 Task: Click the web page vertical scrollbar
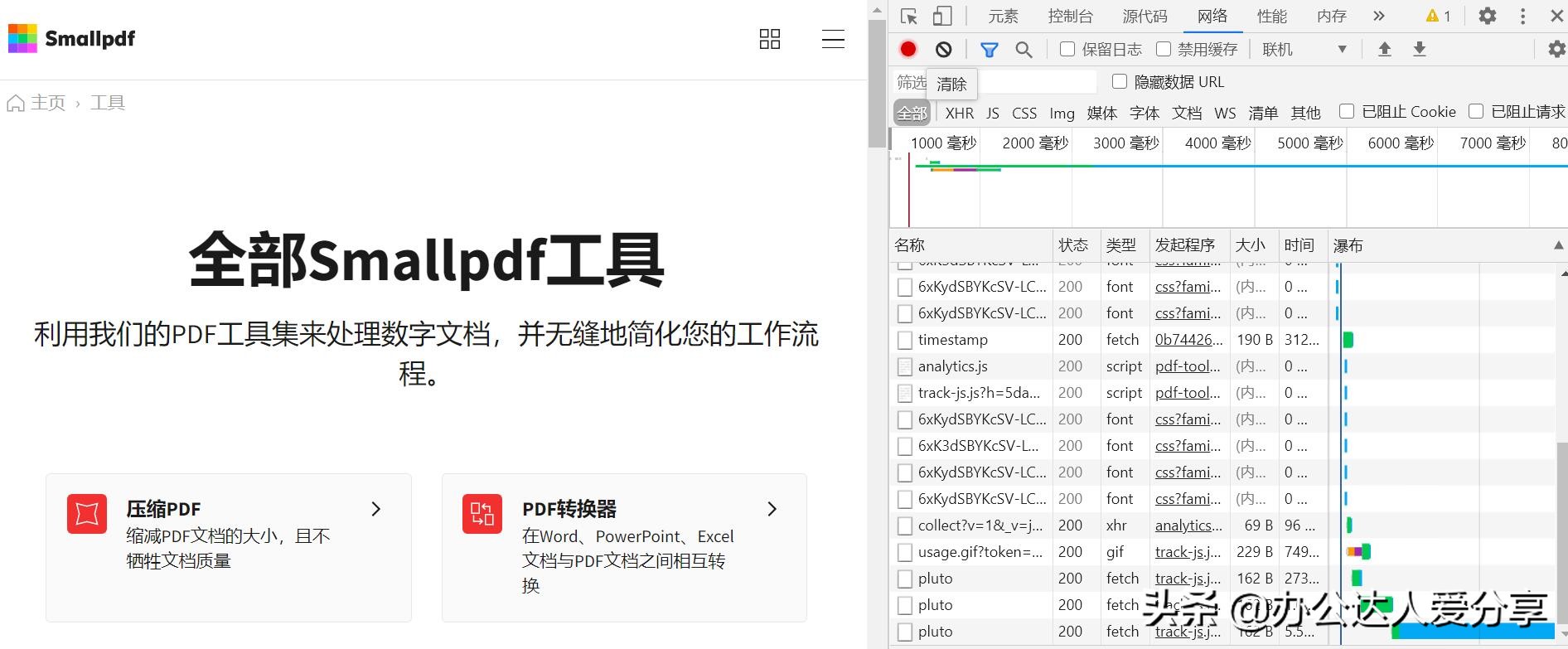click(877, 83)
